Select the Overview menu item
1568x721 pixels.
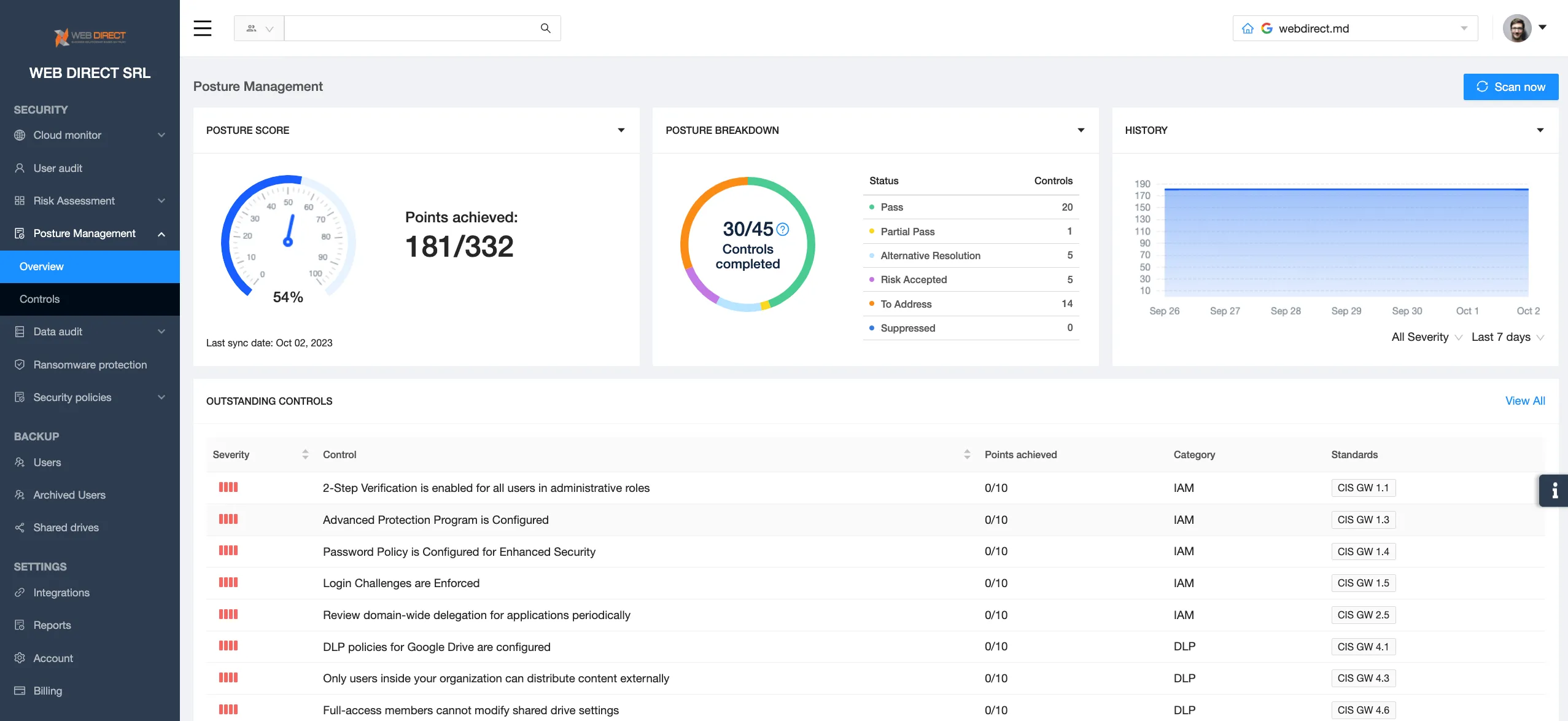[x=90, y=267]
